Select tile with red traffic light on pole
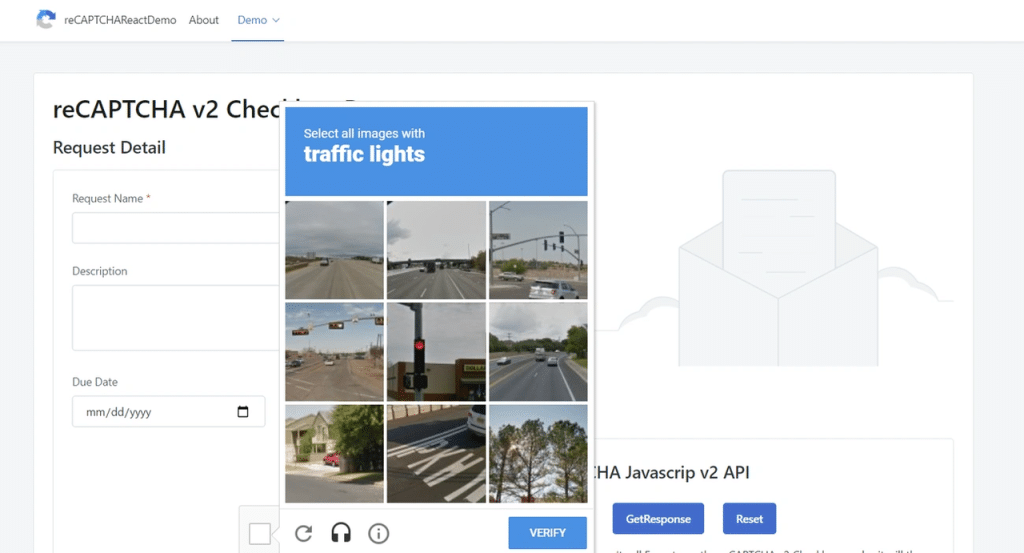Image resolution: width=1024 pixels, height=553 pixels. coord(436,352)
